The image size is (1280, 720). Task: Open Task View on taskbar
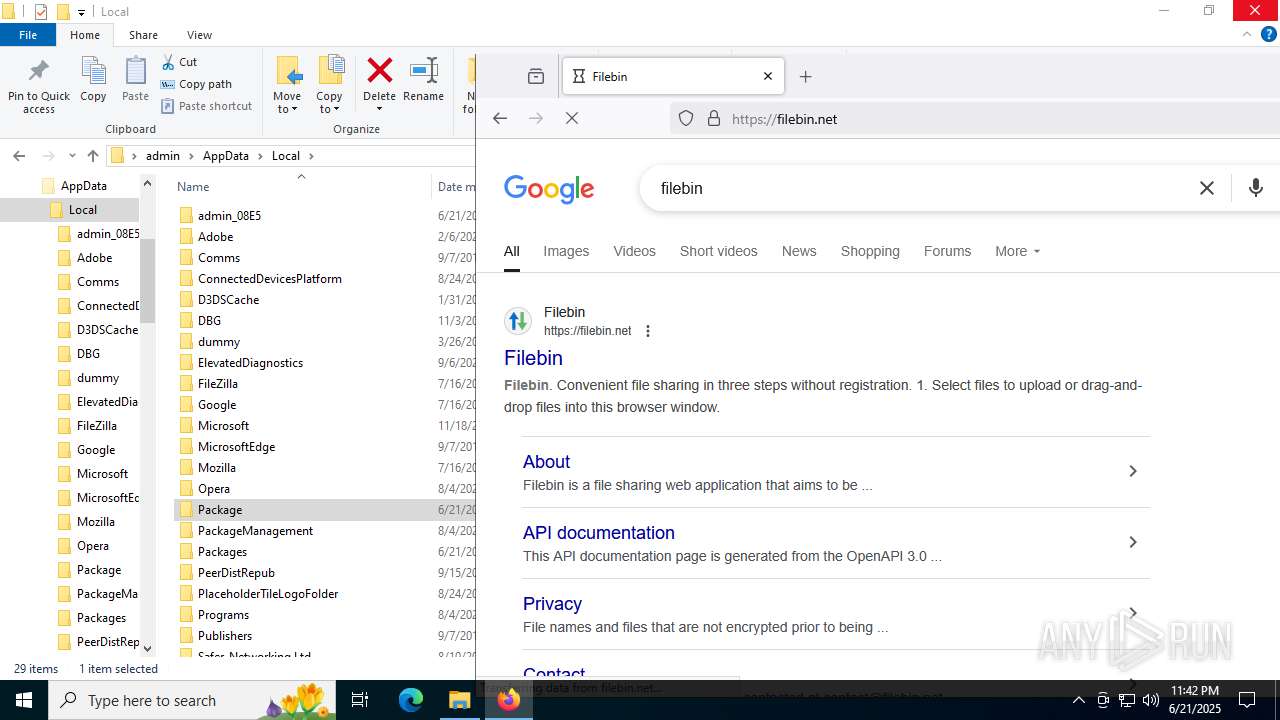[x=361, y=700]
